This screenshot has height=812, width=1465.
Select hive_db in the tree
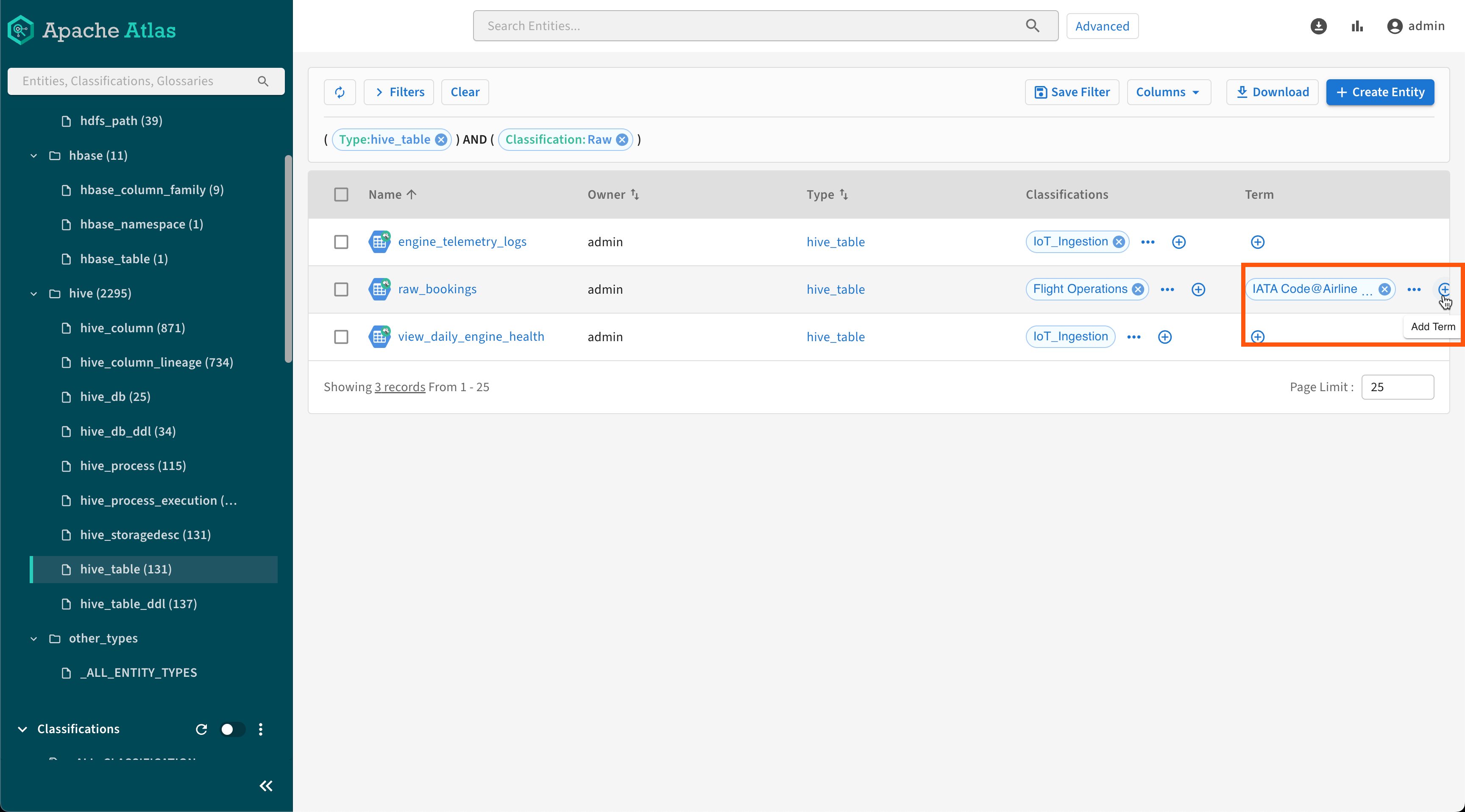tap(115, 397)
